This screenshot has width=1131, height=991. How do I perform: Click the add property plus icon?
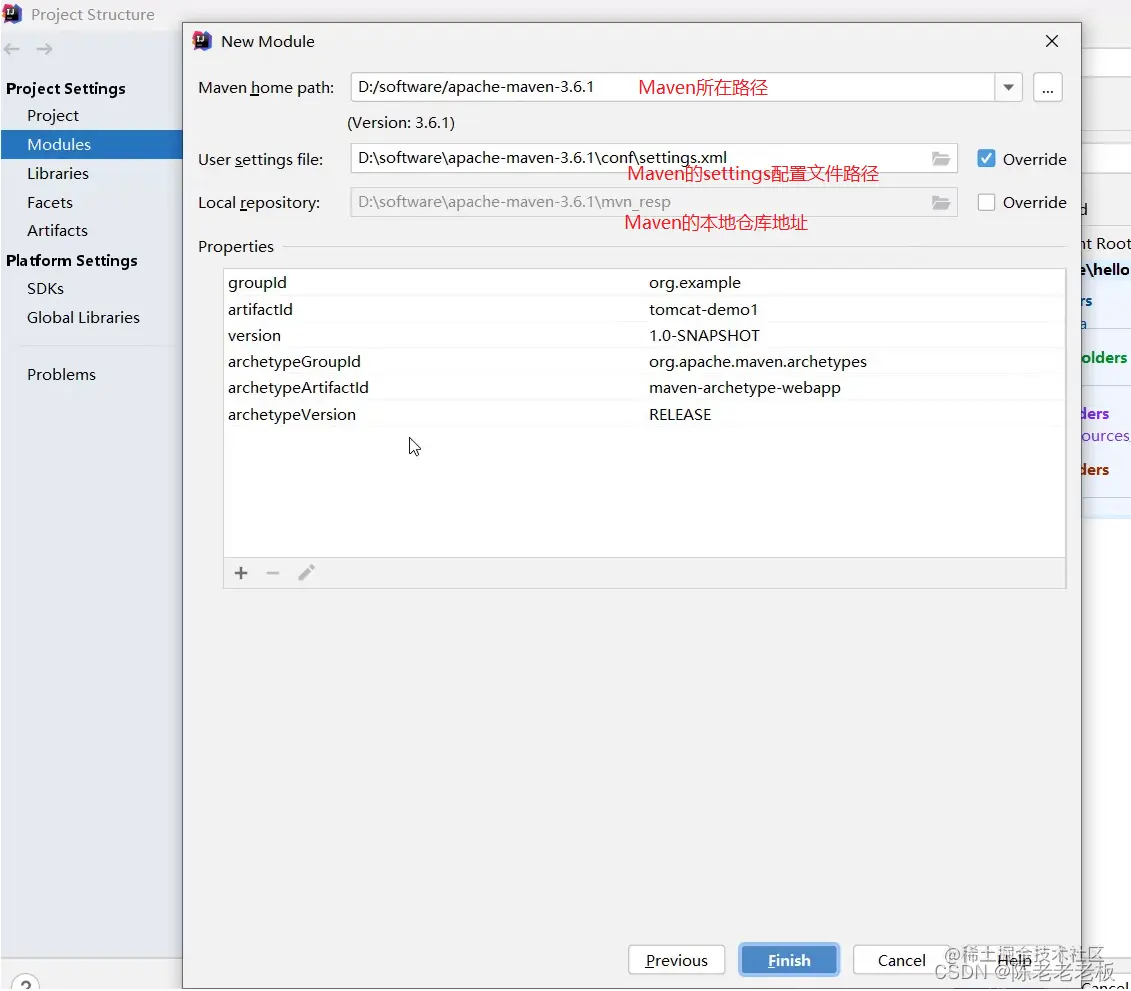tap(241, 573)
